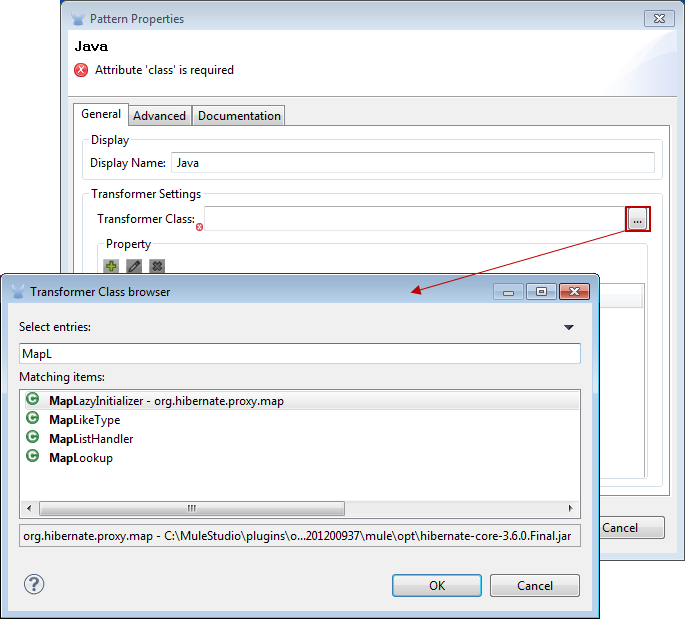685x619 pixels.
Task: Click the pencil edit property icon
Action: click(134, 266)
